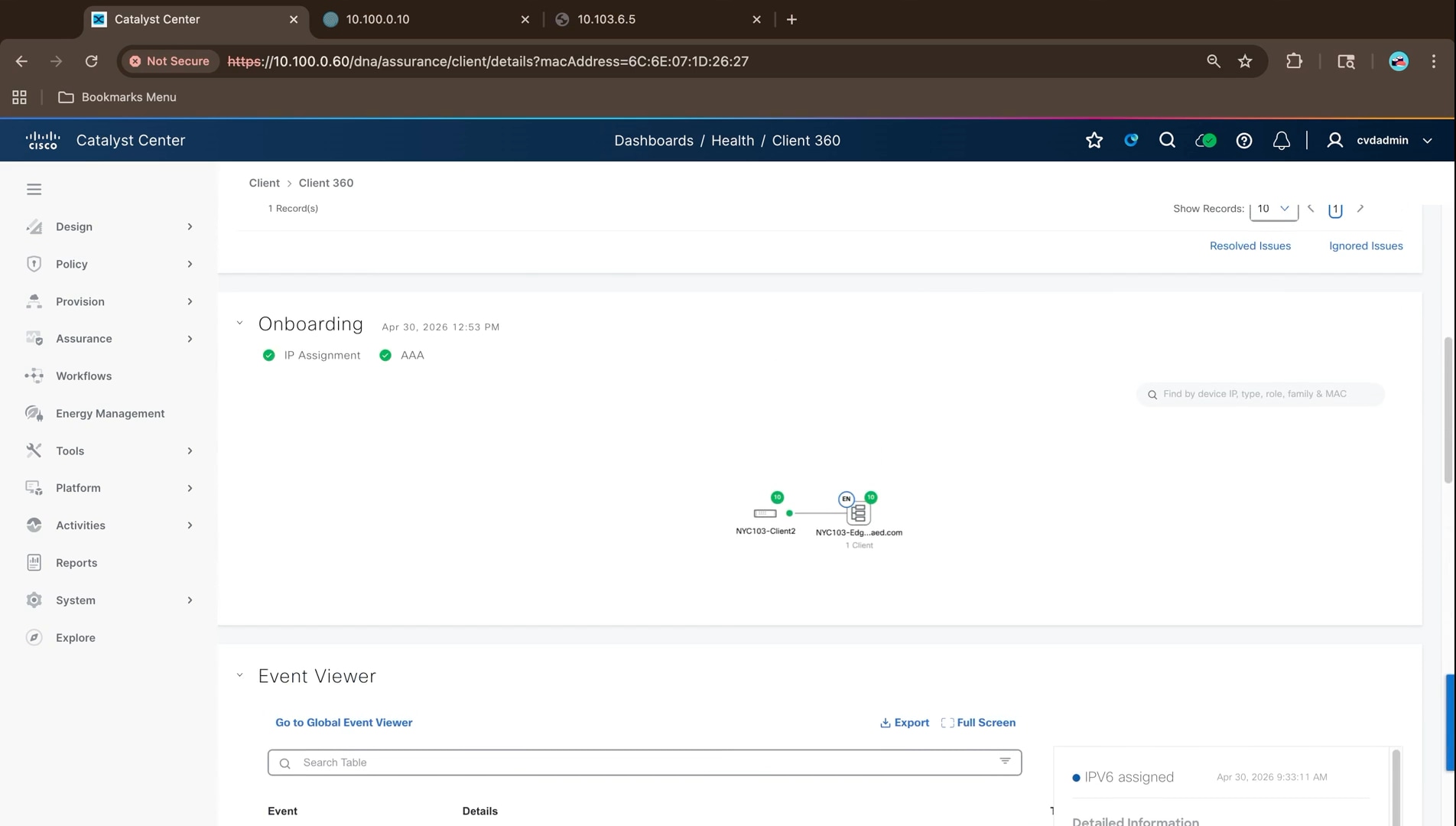The height and width of the screenshot is (826, 1456).
Task: Click the Not Secure site badge
Action: pos(169,61)
